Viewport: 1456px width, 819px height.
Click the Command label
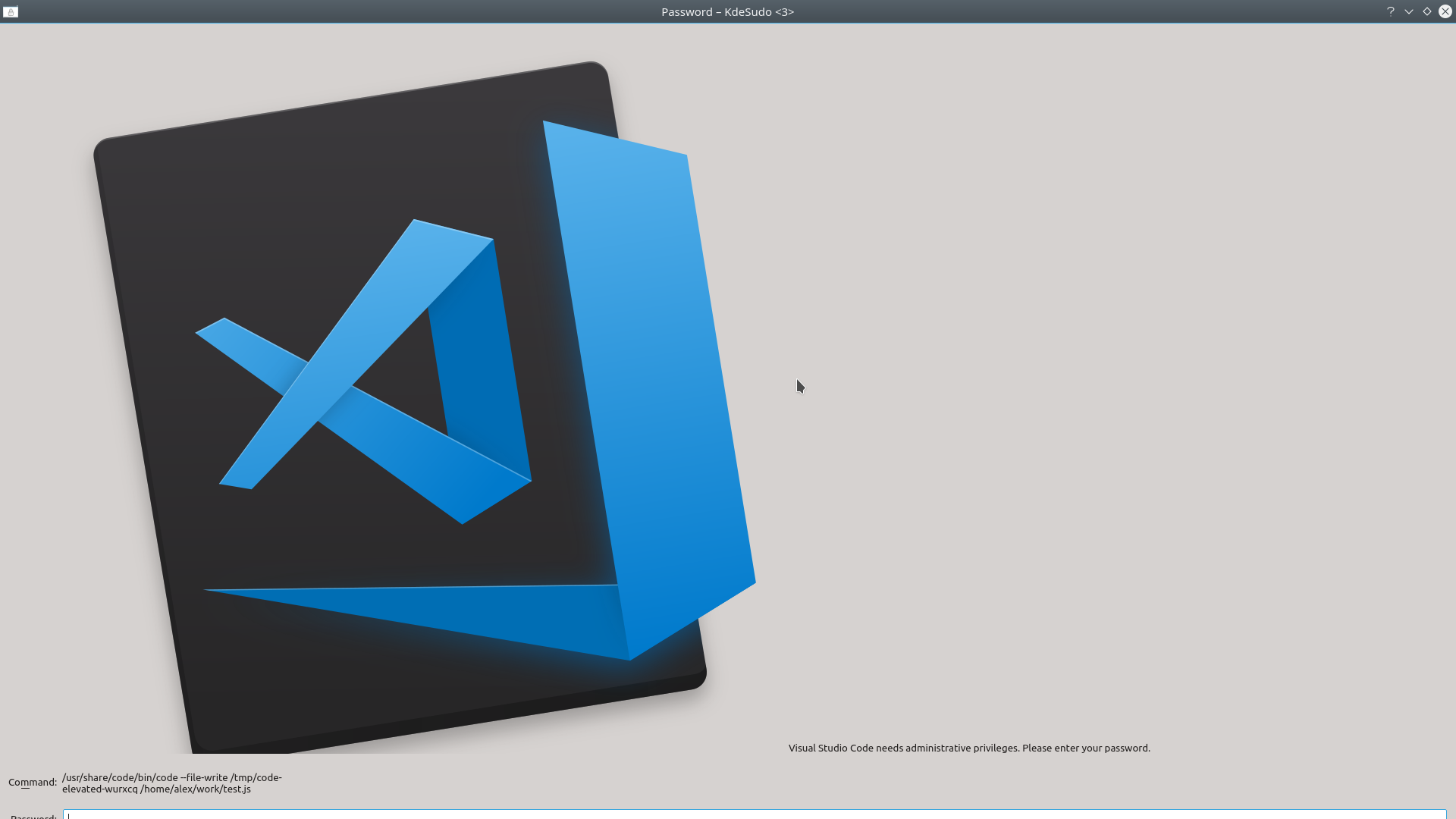coord(32,782)
